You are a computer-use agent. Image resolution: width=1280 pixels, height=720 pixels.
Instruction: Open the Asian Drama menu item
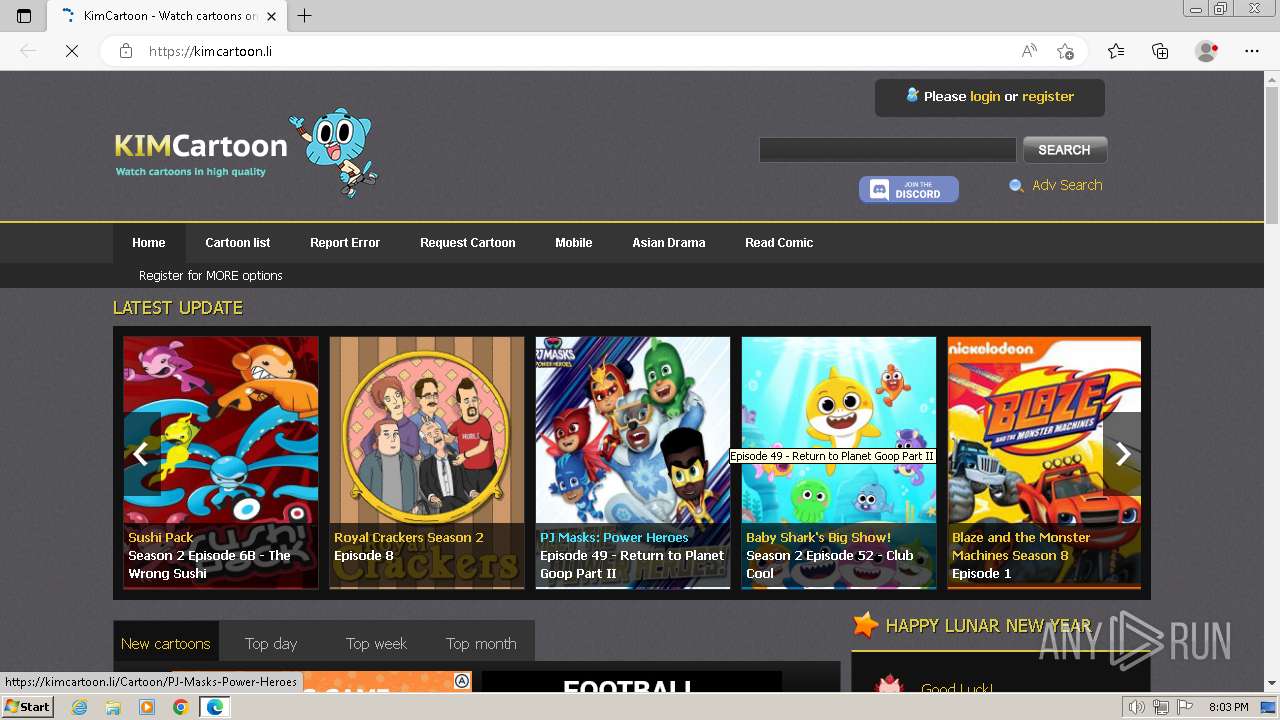[x=669, y=243]
